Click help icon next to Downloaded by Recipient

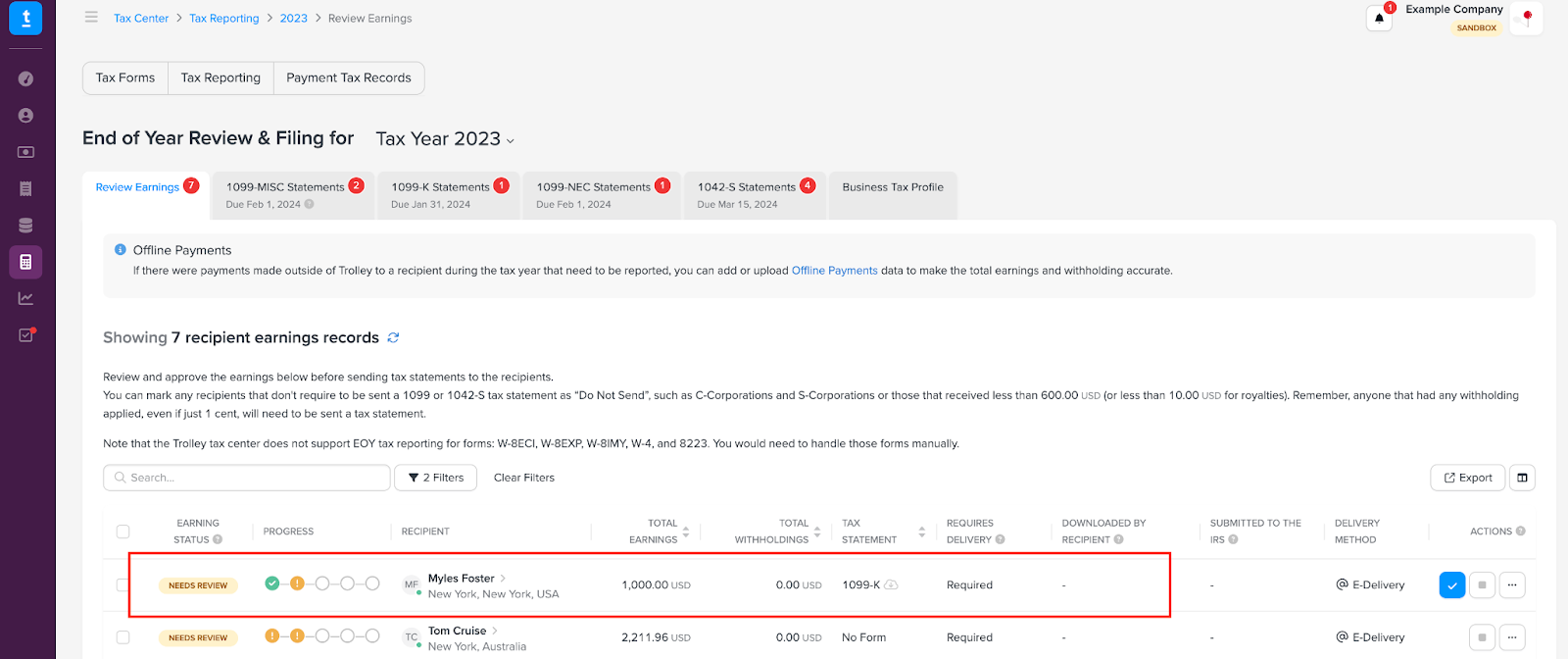[1118, 539]
